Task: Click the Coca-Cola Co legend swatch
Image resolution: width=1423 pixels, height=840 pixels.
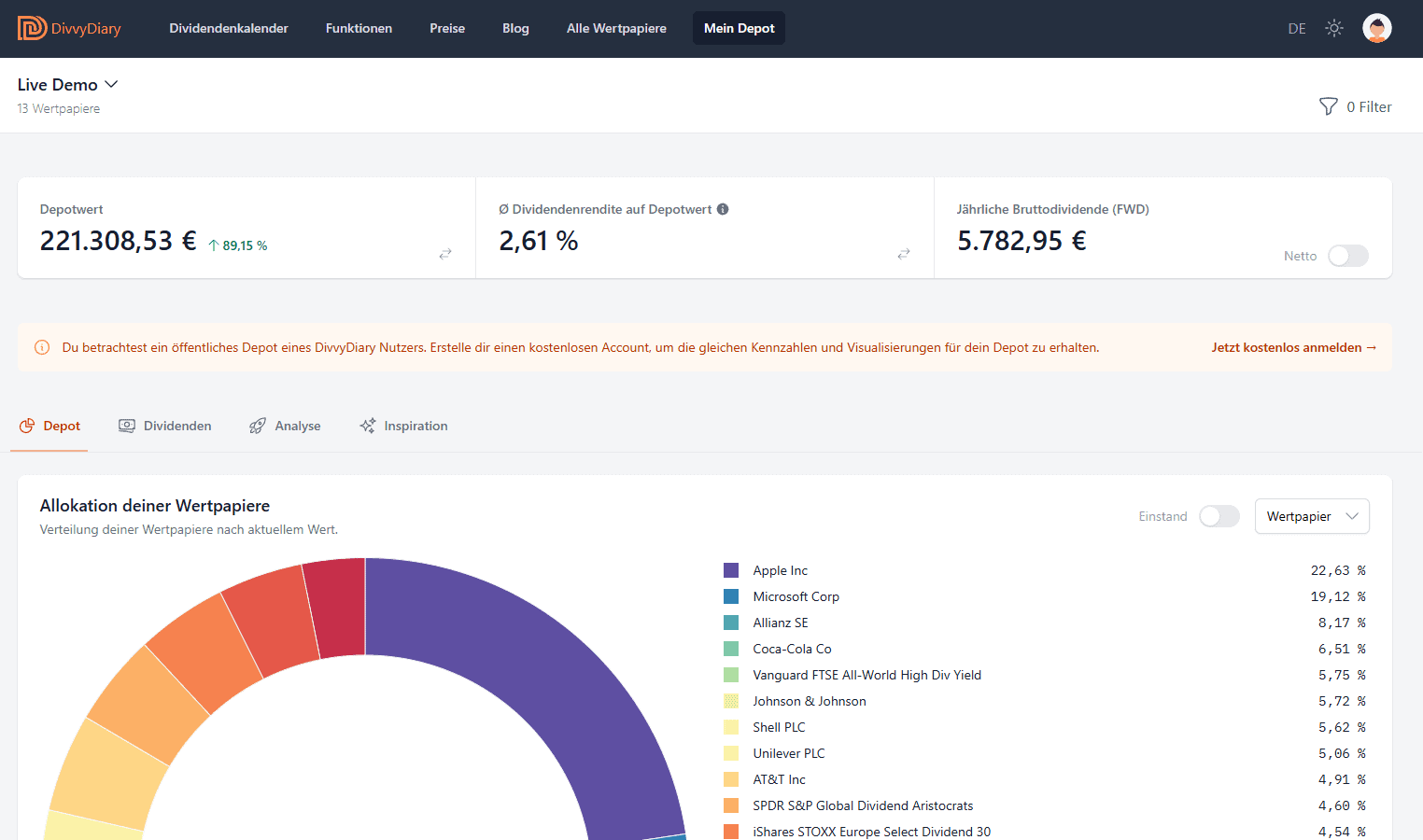Action: pos(731,649)
